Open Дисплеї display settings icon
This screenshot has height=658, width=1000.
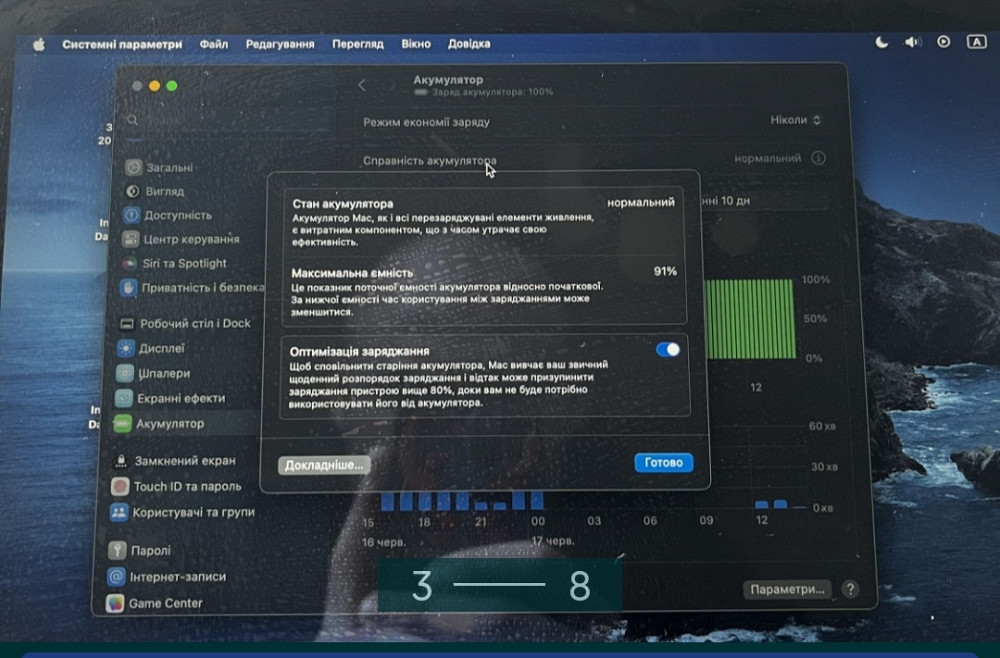pos(124,349)
